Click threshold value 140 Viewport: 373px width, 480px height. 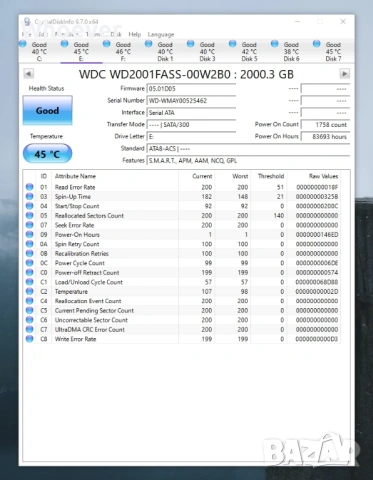point(279,215)
